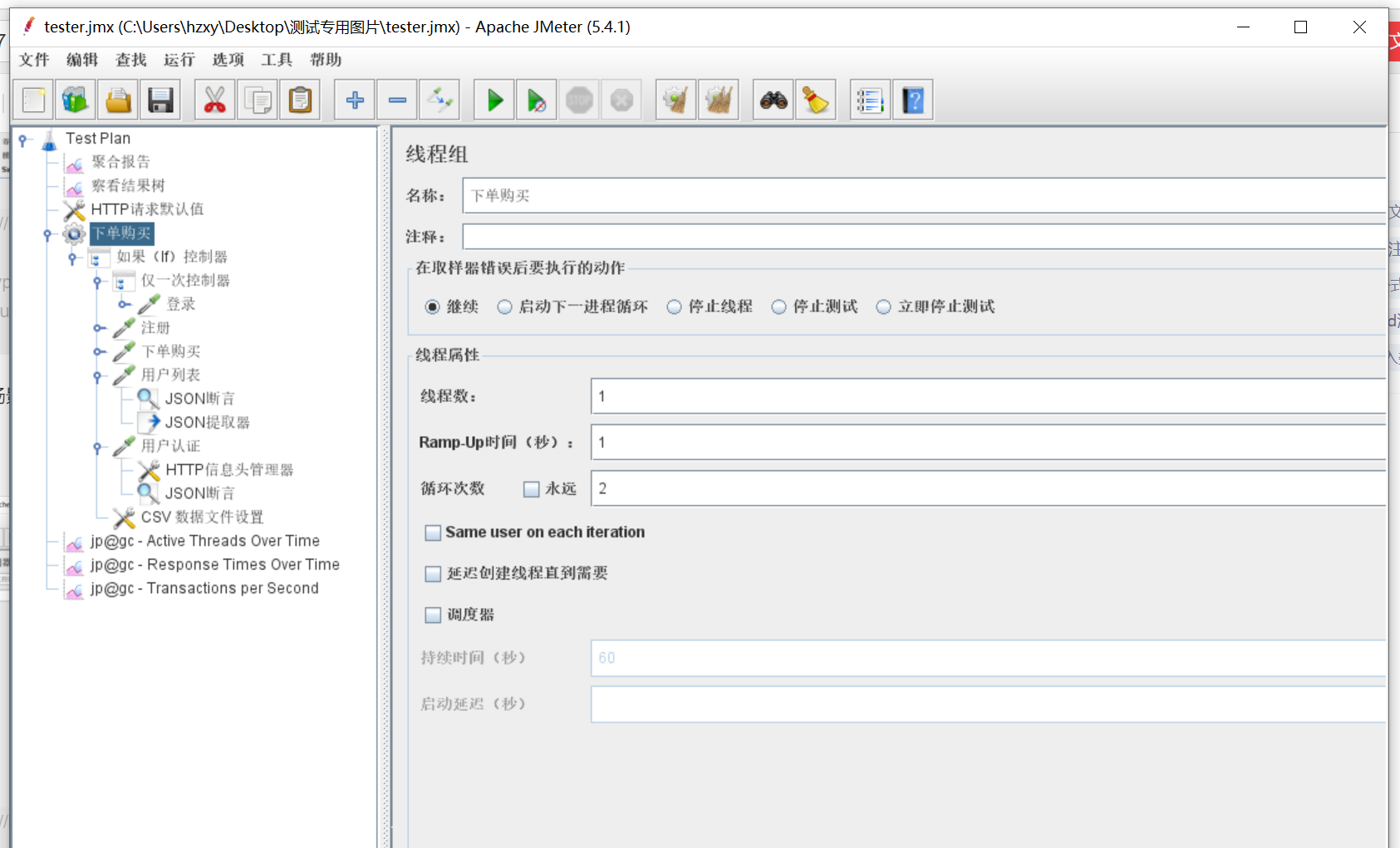Collapse the 下单购买 thread group gear node
This screenshot has height=848, width=1400.
[48, 235]
